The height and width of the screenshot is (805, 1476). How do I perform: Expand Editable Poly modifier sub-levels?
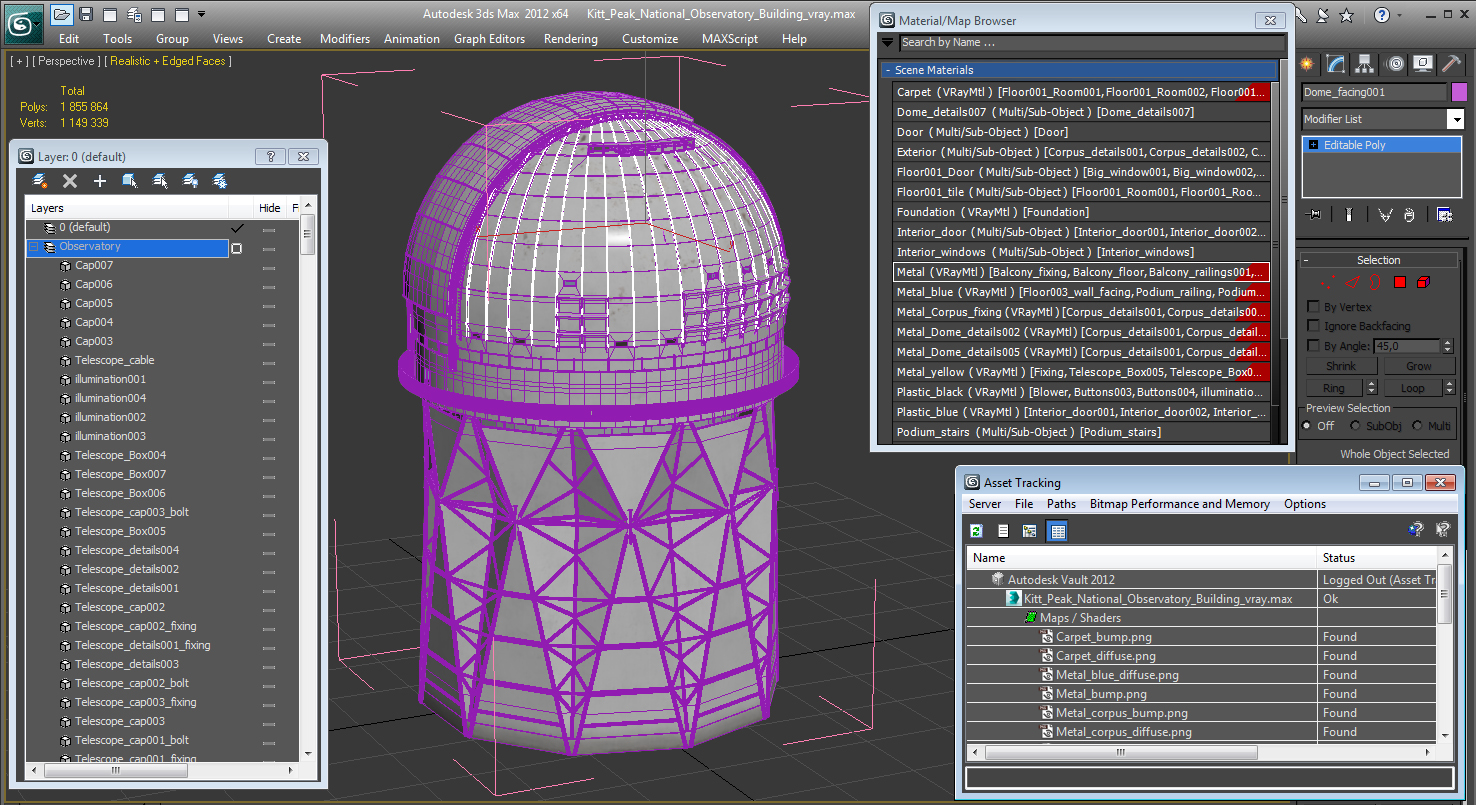click(1313, 145)
